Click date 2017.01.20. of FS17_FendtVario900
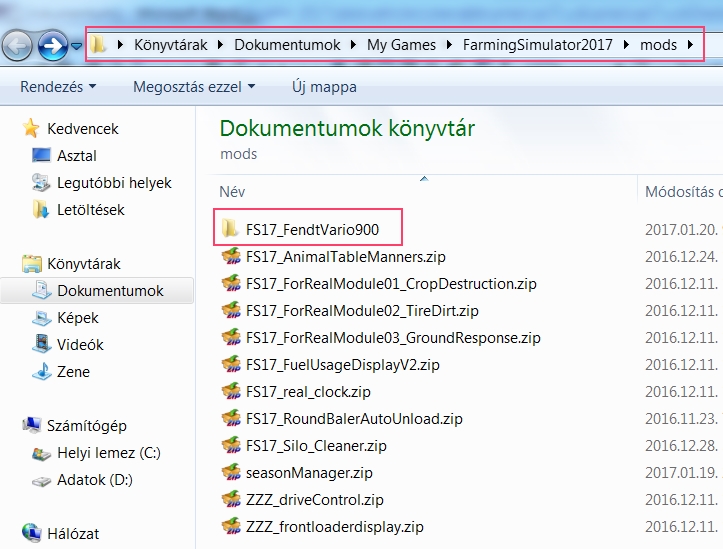 681,230
